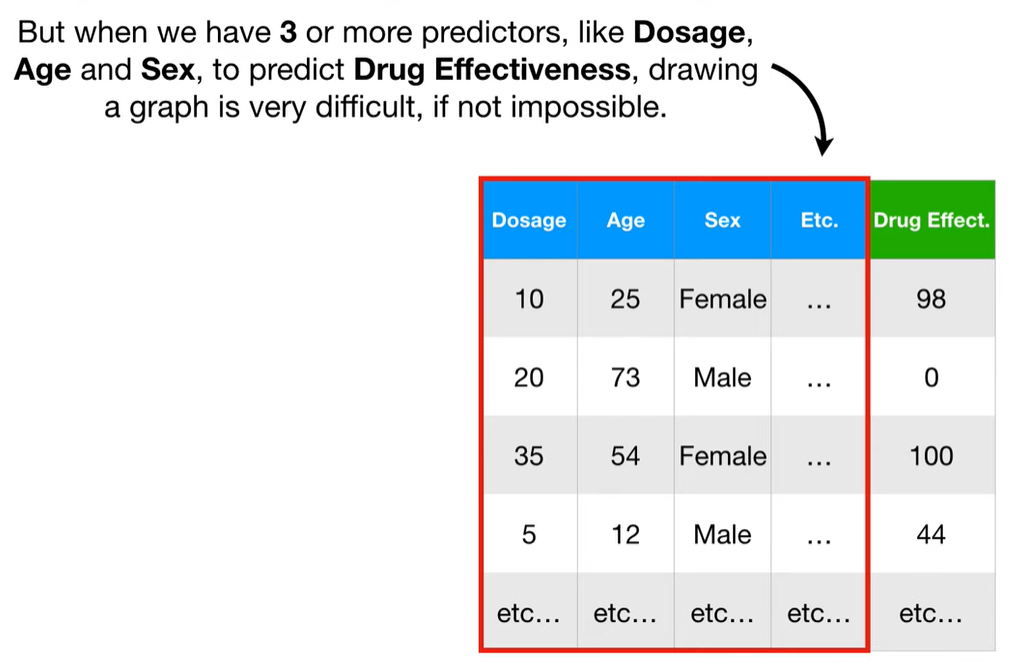
Task: Click the Drug Effect value 44
Action: pos(932,534)
